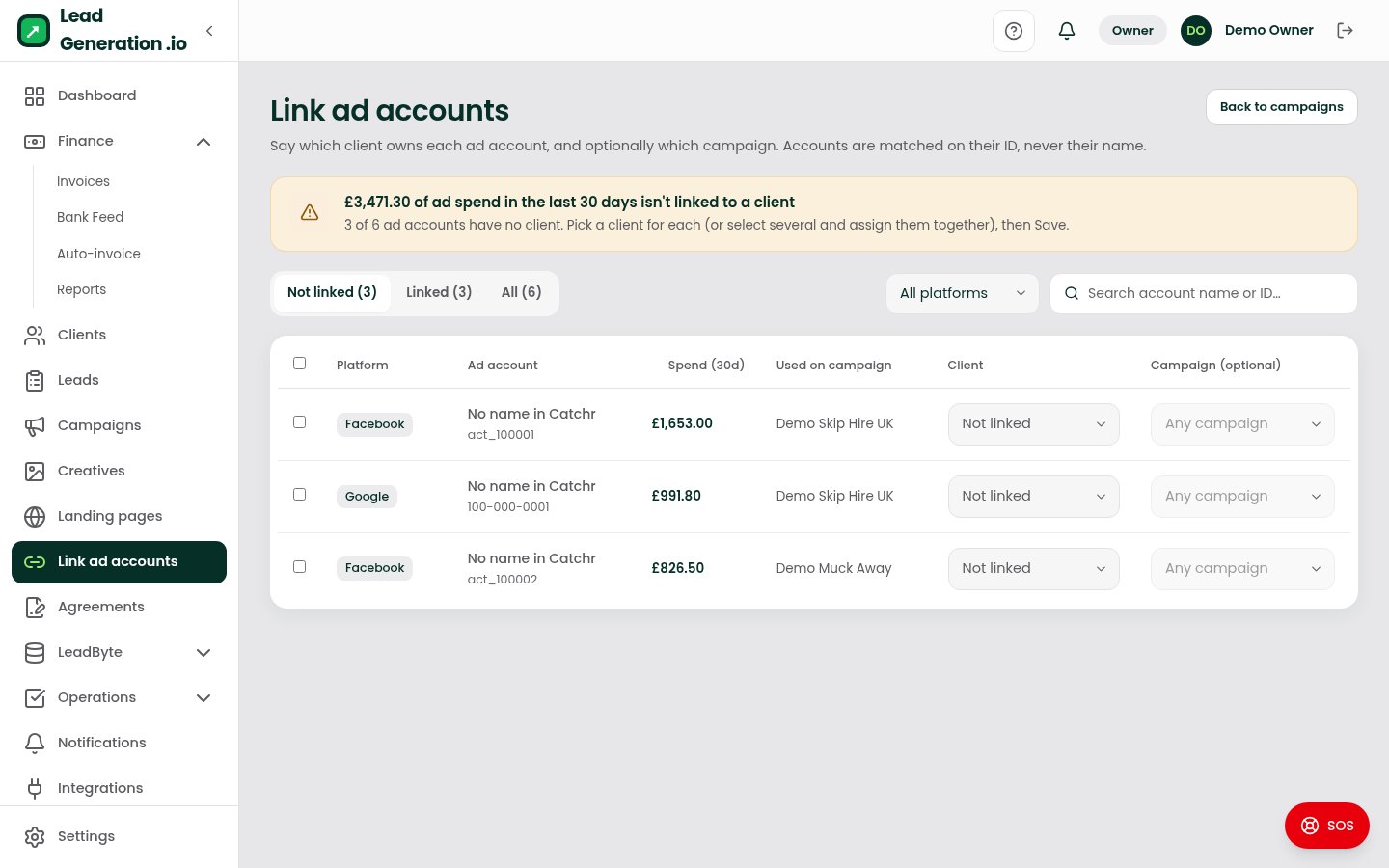1389x868 pixels.
Task: Tick the checkbox for Google account 100-000-0001
Action: 299,495
